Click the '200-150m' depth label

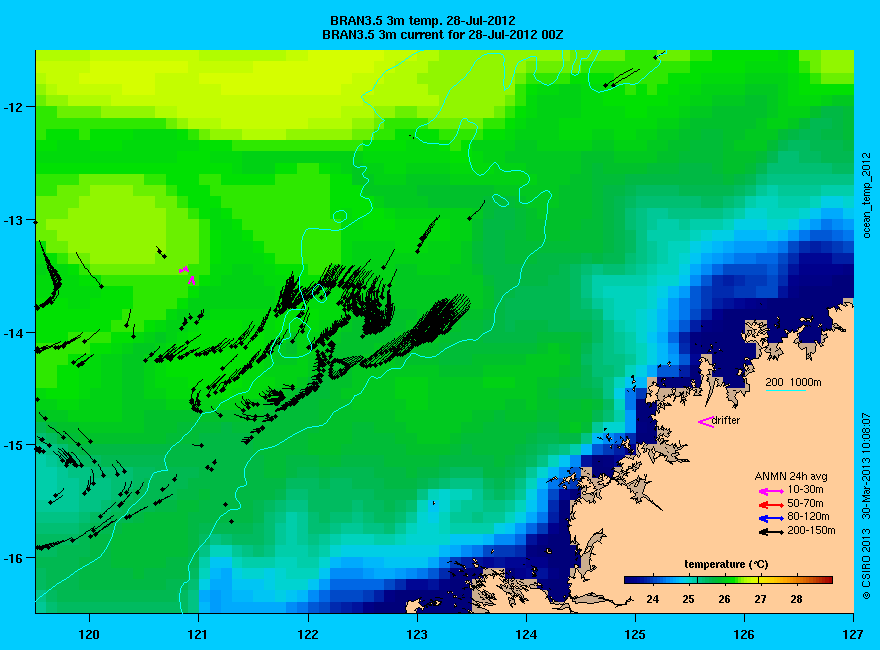[811, 530]
